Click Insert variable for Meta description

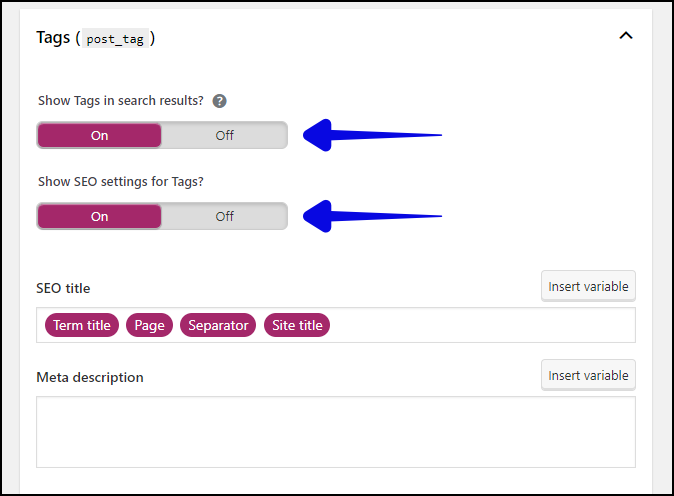click(588, 375)
